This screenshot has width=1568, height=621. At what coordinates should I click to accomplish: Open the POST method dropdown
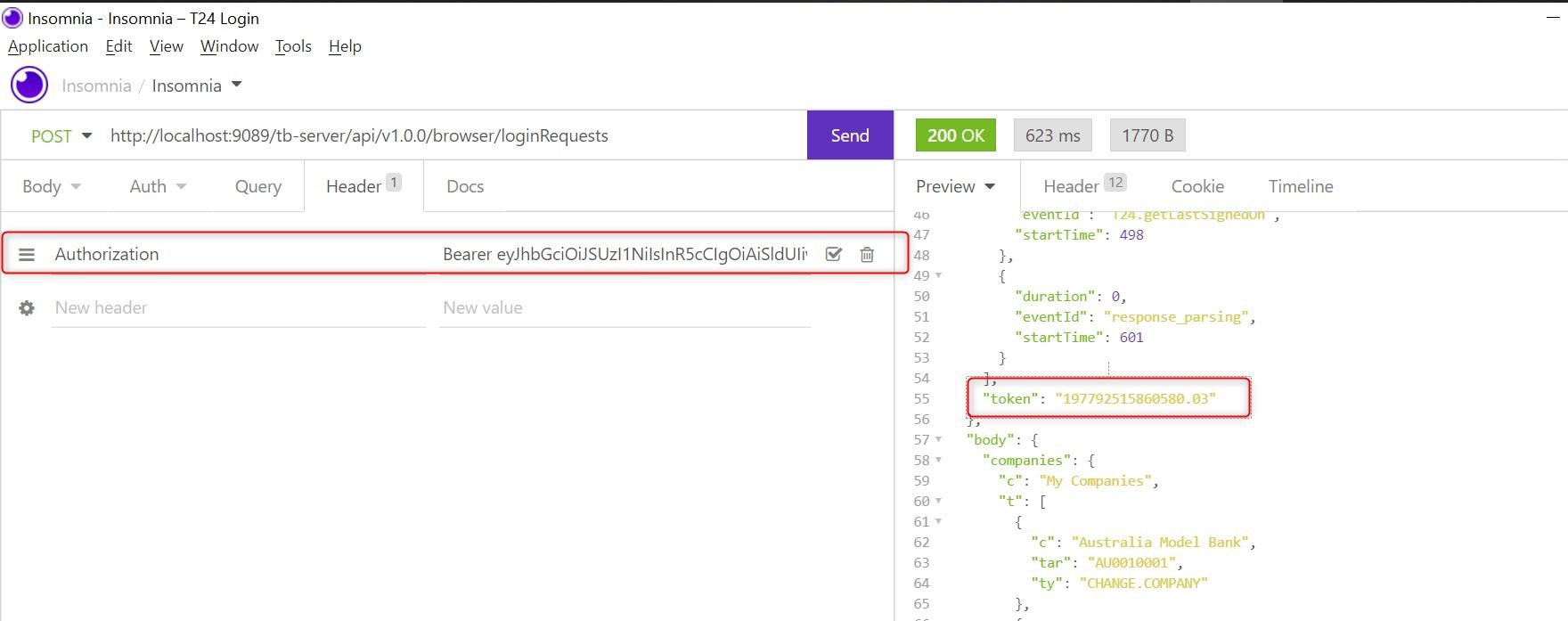coord(61,136)
